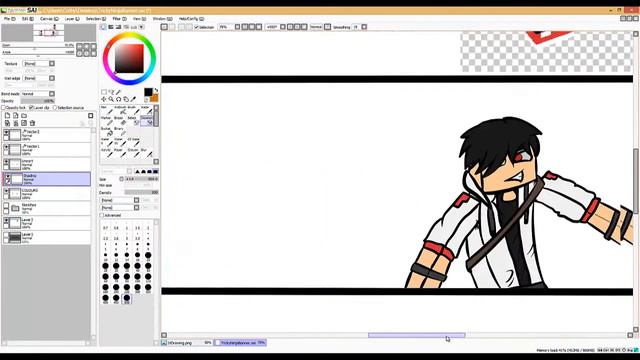This screenshot has width=640, height=360.
Task: Hide the Shading layer
Action: (8, 176)
